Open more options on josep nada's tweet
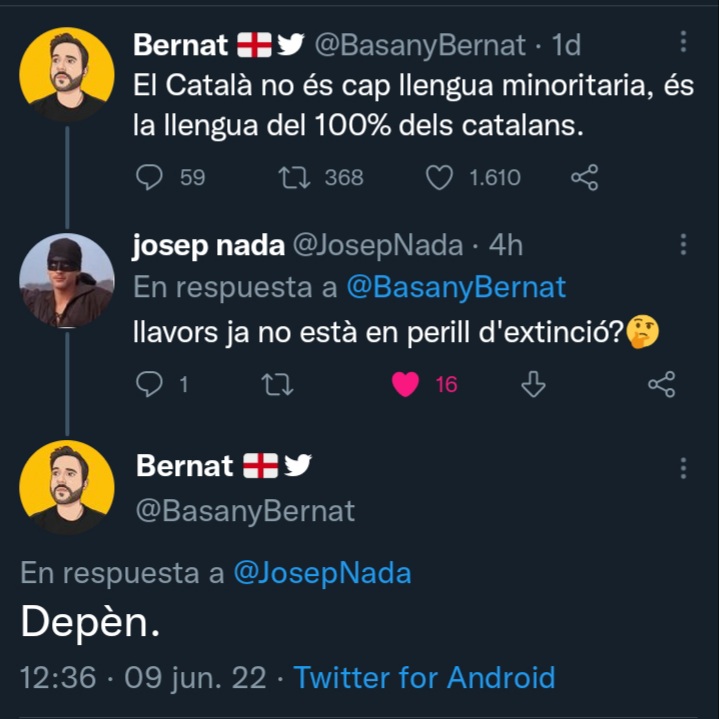The height and width of the screenshot is (719, 719). tap(683, 246)
